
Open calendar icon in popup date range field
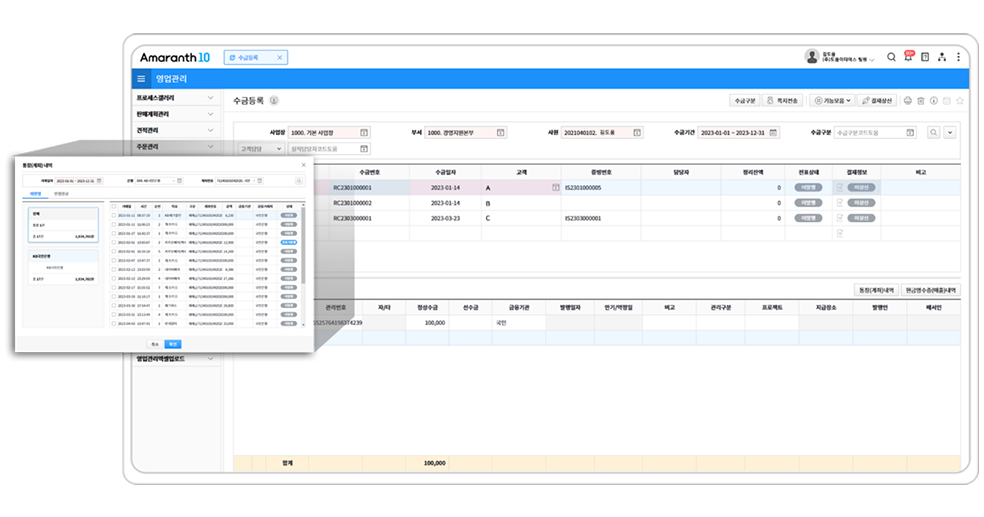click(x=99, y=181)
